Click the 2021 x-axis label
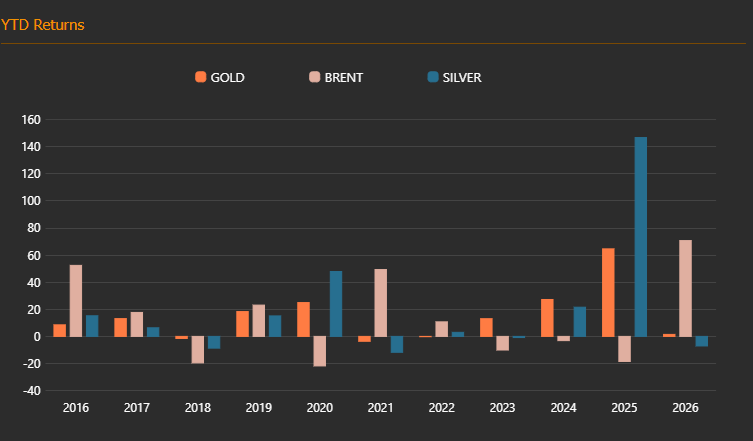 [380, 408]
